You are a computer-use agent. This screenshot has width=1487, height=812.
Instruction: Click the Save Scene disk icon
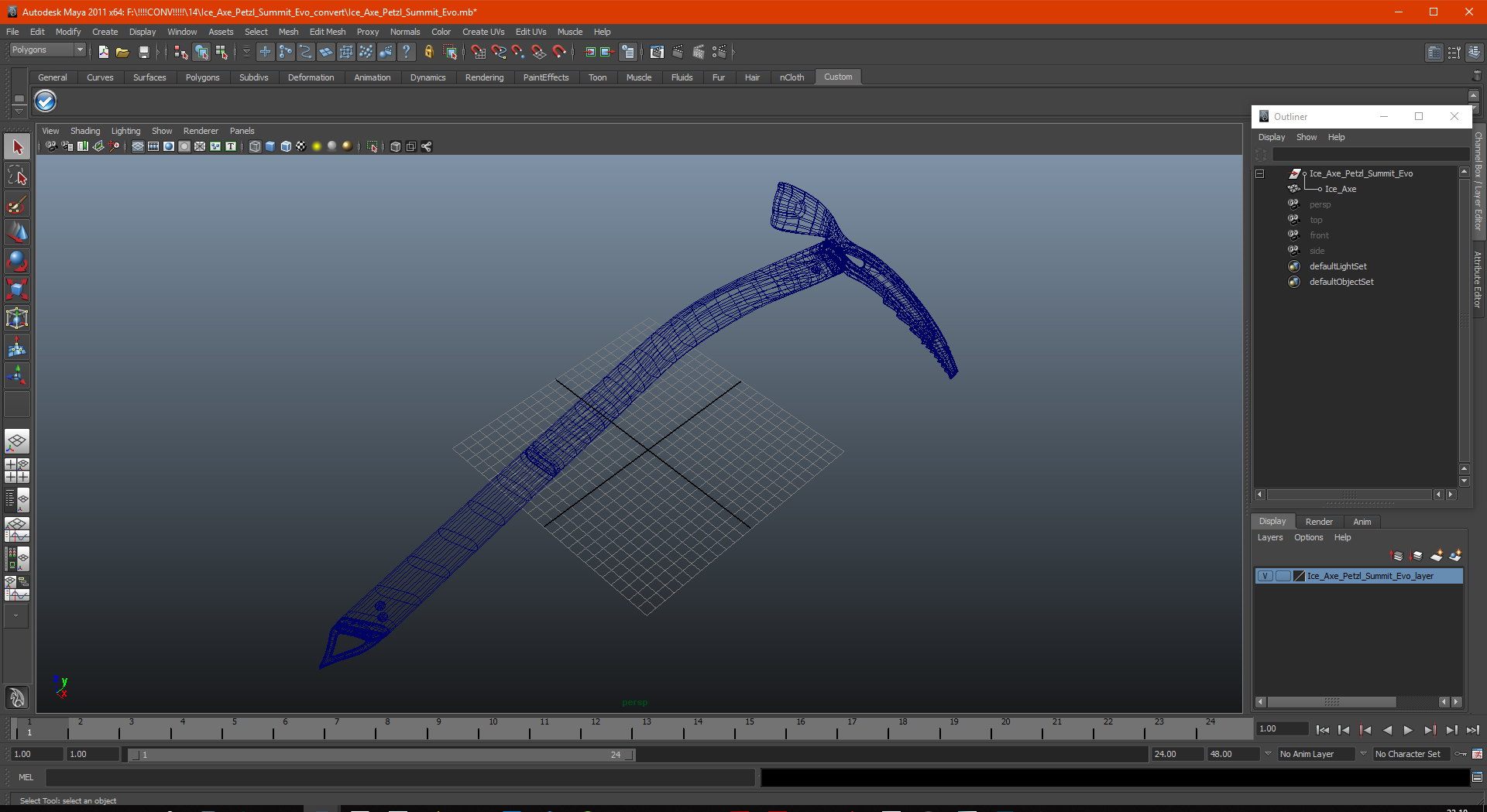[x=143, y=52]
